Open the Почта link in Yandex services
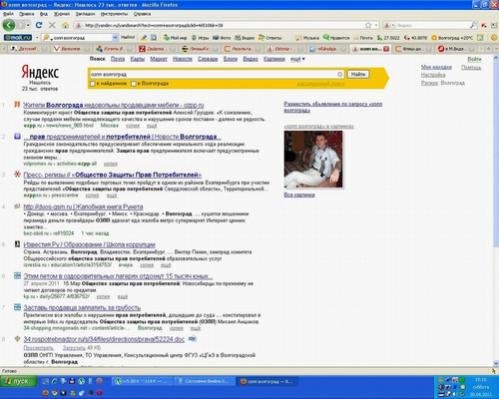499x399 pixels. point(118,59)
